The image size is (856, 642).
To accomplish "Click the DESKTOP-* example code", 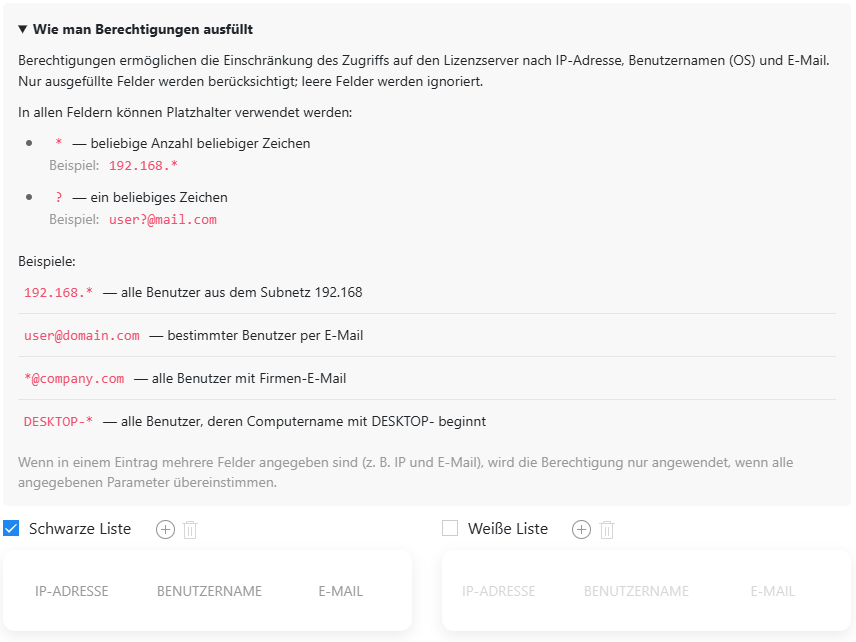I will [x=58, y=422].
